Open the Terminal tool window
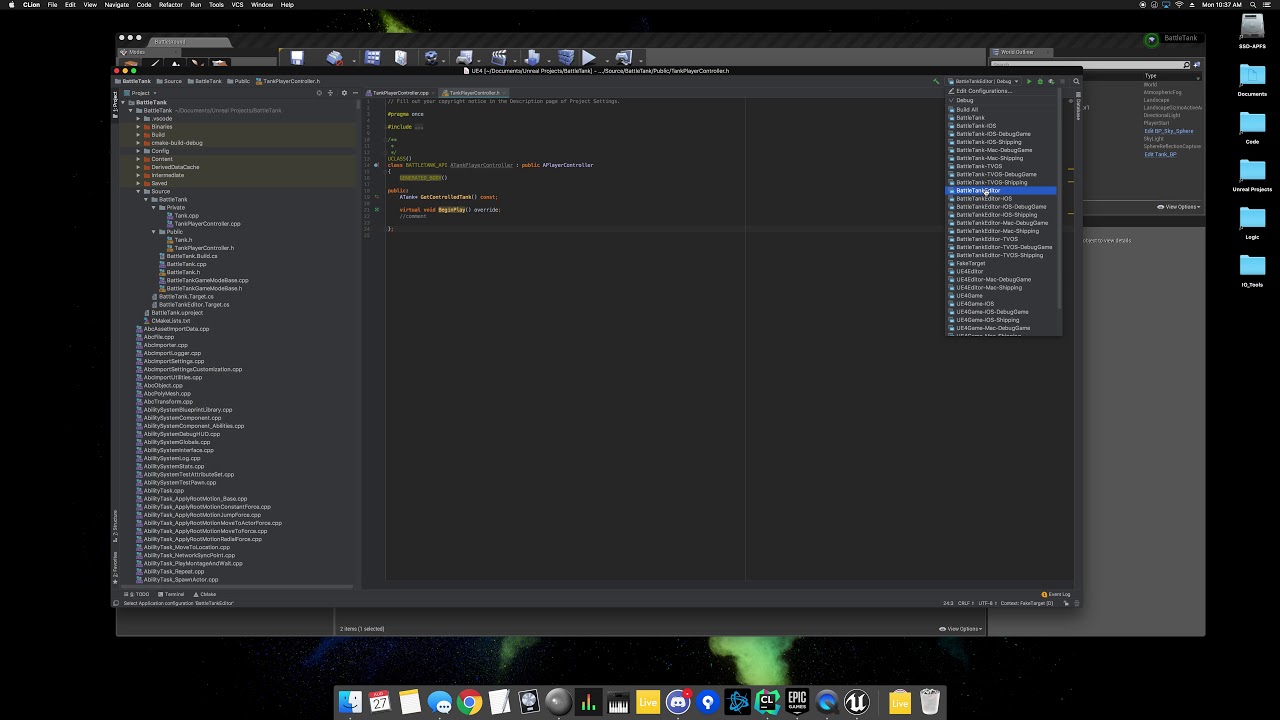This screenshot has width=1280, height=720. click(173, 594)
